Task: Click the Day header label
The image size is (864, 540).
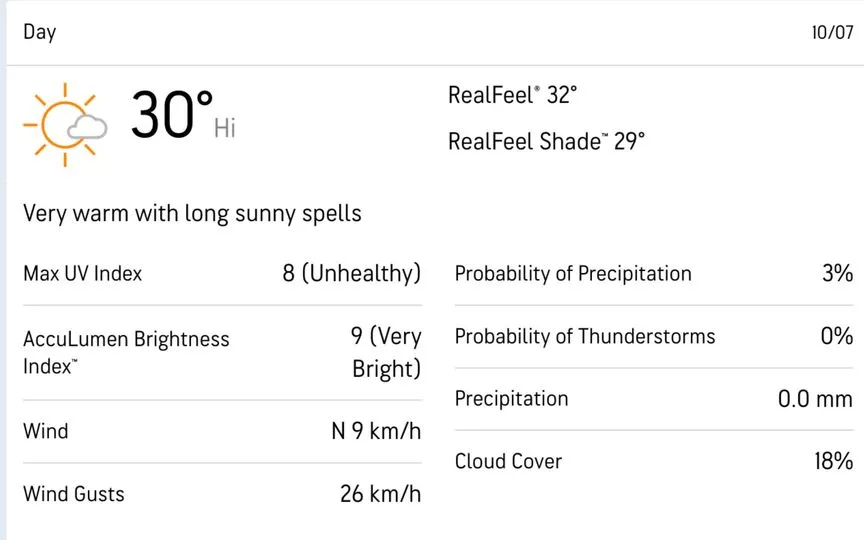Action: pyautogui.click(x=40, y=32)
